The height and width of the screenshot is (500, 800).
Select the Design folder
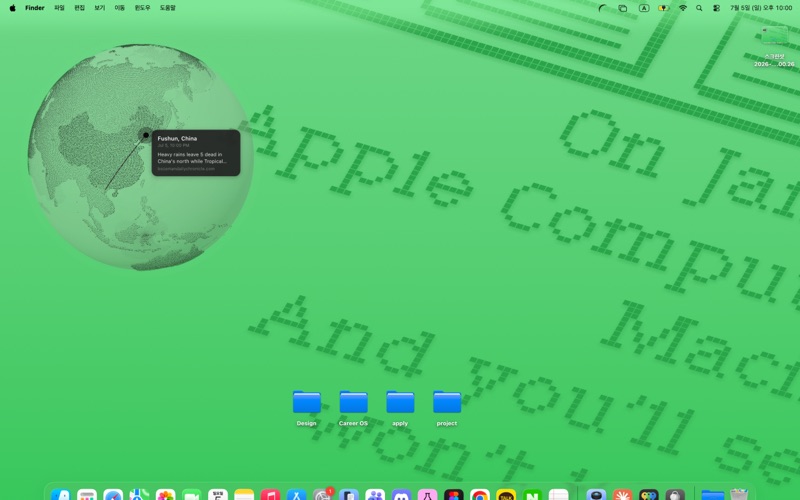(307, 402)
